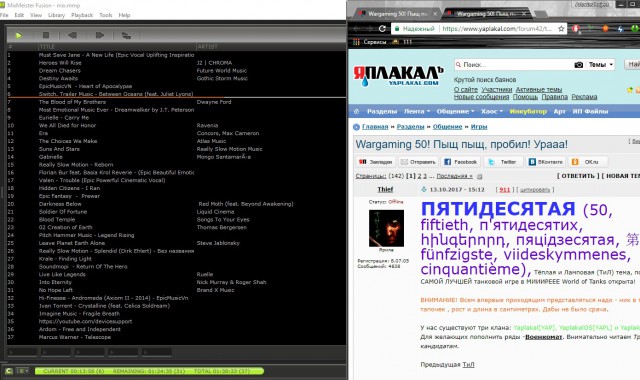
Task: Click the camera image-search icon
Action: click(x=578, y=64)
